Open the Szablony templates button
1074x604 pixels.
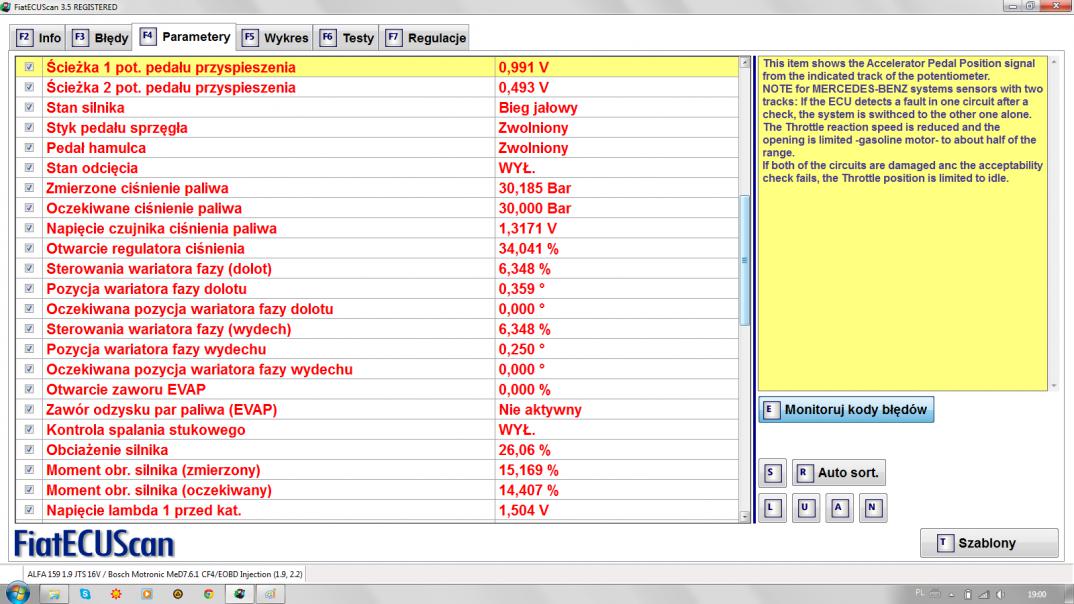point(989,543)
